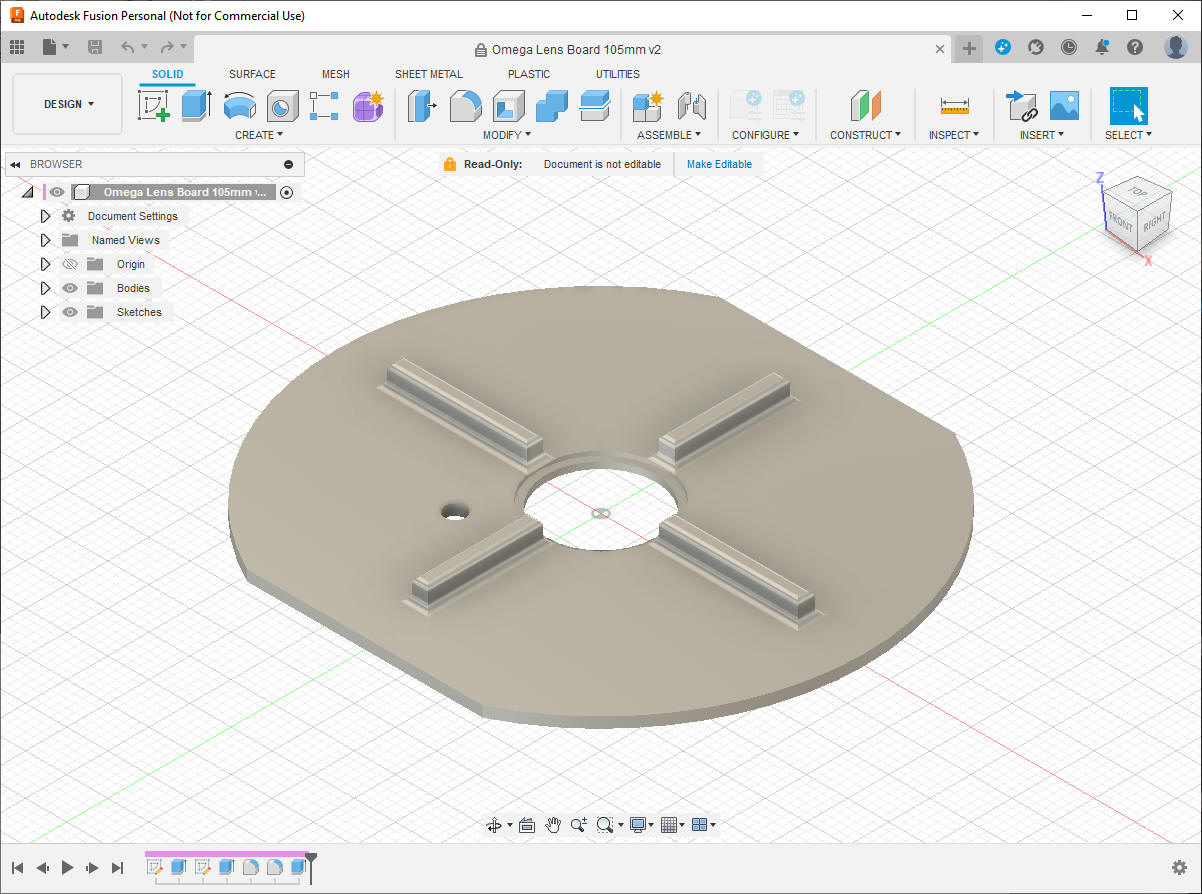Collapse the BROWSER panel arrows

pos(16,164)
